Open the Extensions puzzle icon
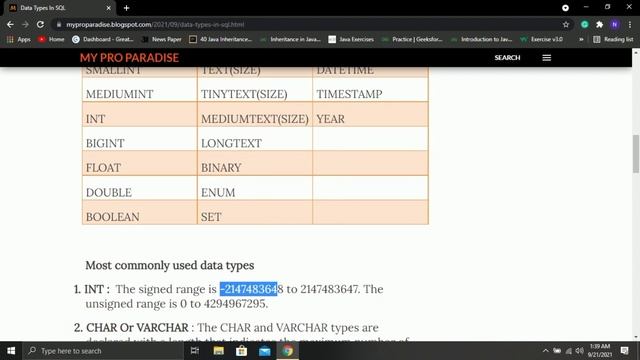Screen dimensions: 640x360 [x=600, y=24]
